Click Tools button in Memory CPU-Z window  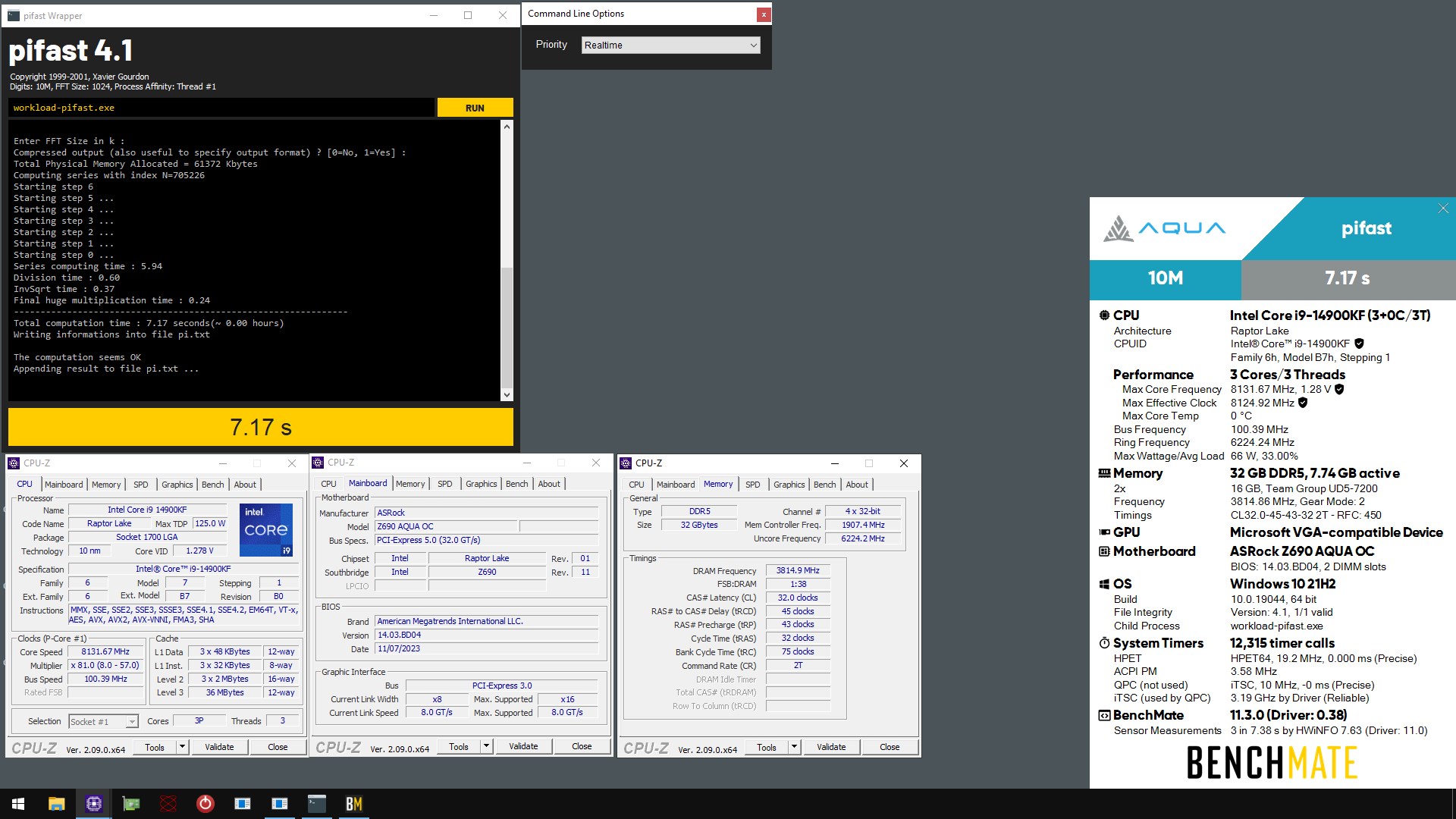click(767, 747)
